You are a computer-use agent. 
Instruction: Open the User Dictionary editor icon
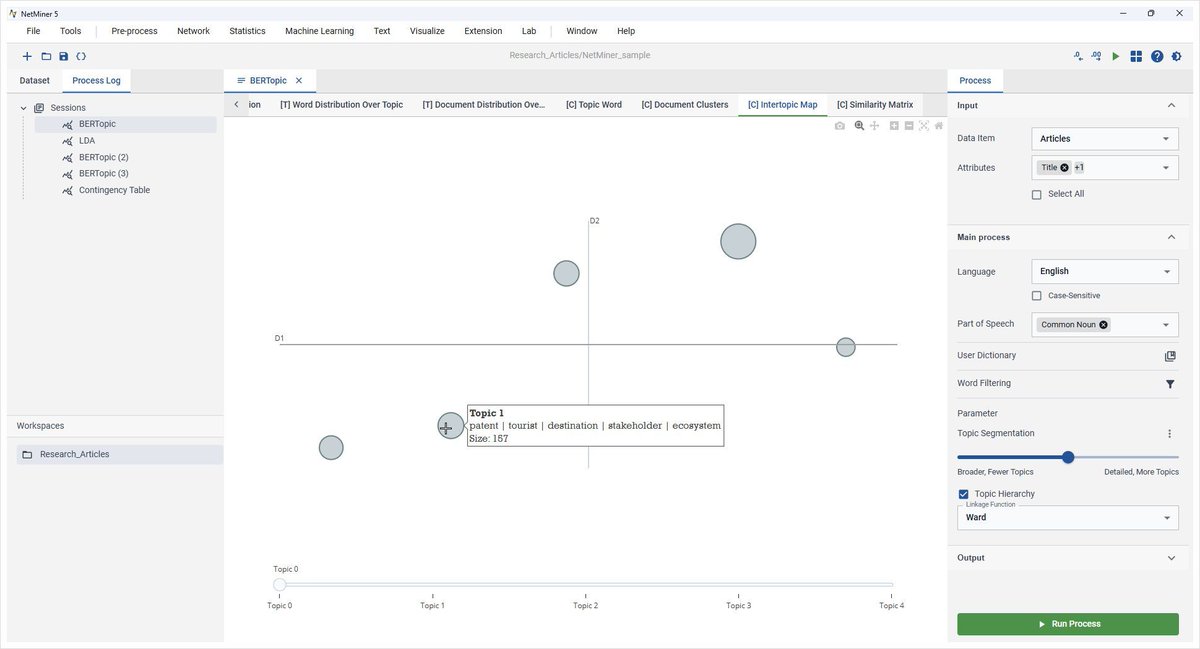(1170, 355)
